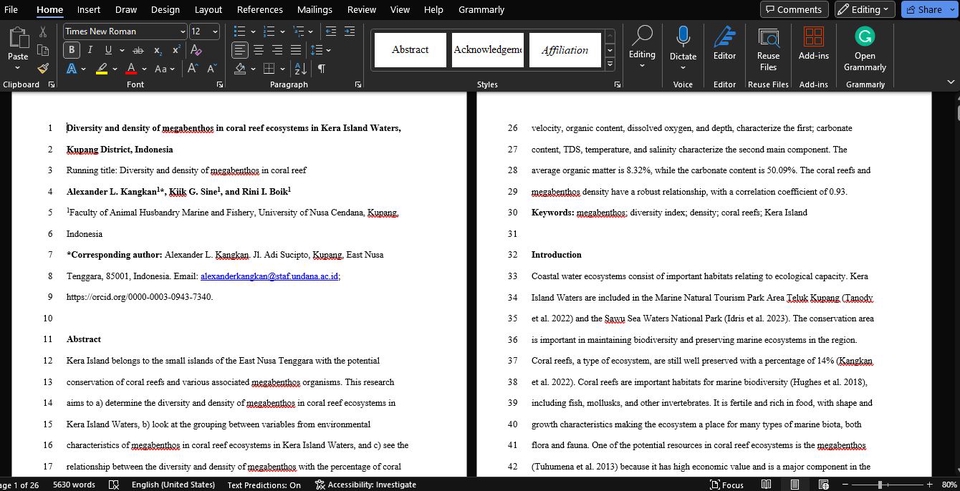Toggle show paragraph marks
960x491 pixels.
321,69
